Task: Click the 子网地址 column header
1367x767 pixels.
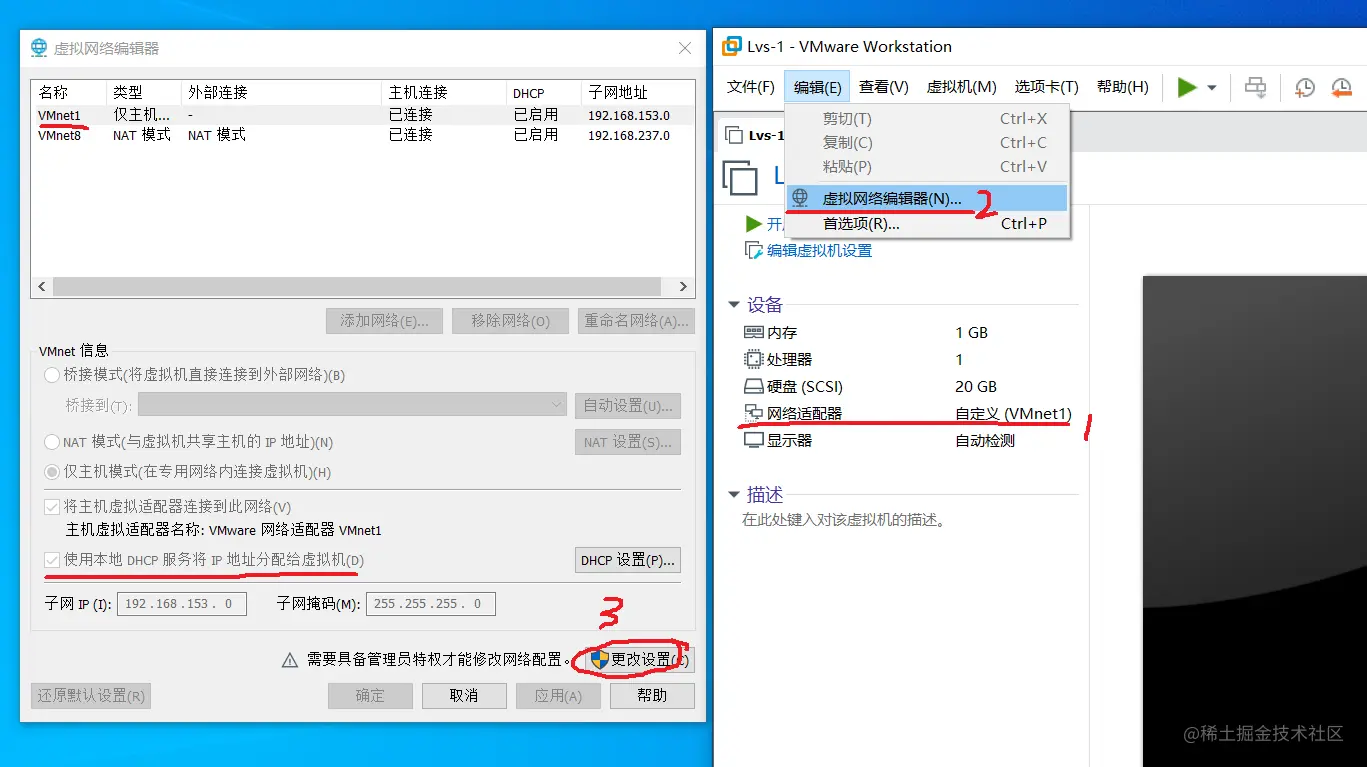Action: click(638, 93)
